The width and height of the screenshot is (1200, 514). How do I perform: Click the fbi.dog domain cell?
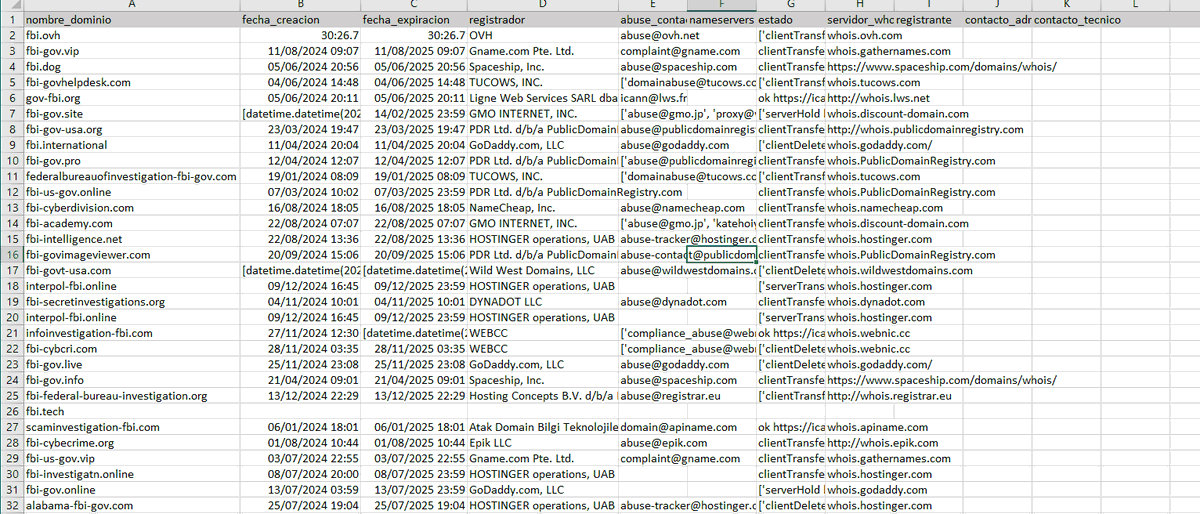pyautogui.click(x=131, y=67)
